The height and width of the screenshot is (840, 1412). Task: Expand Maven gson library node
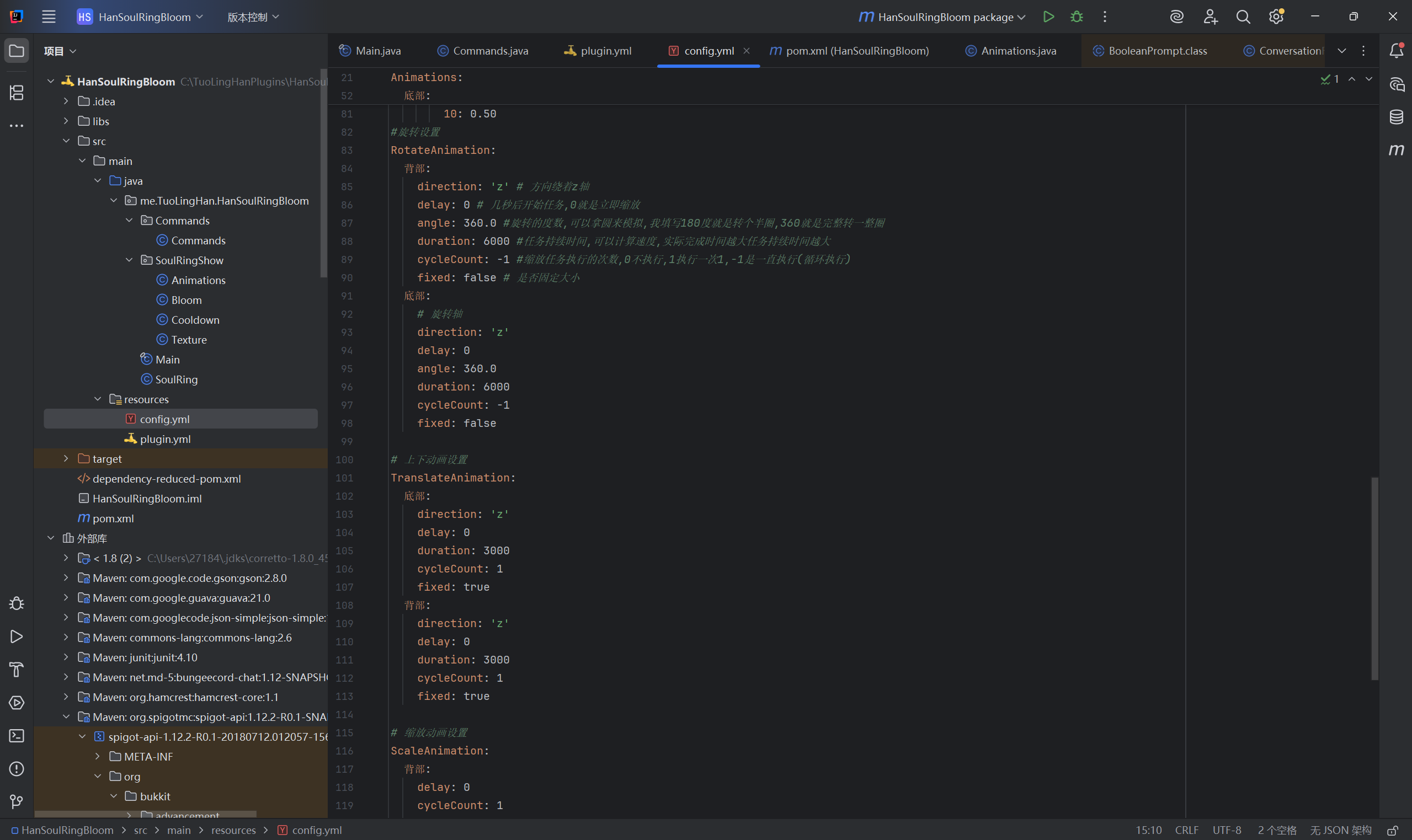point(66,578)
